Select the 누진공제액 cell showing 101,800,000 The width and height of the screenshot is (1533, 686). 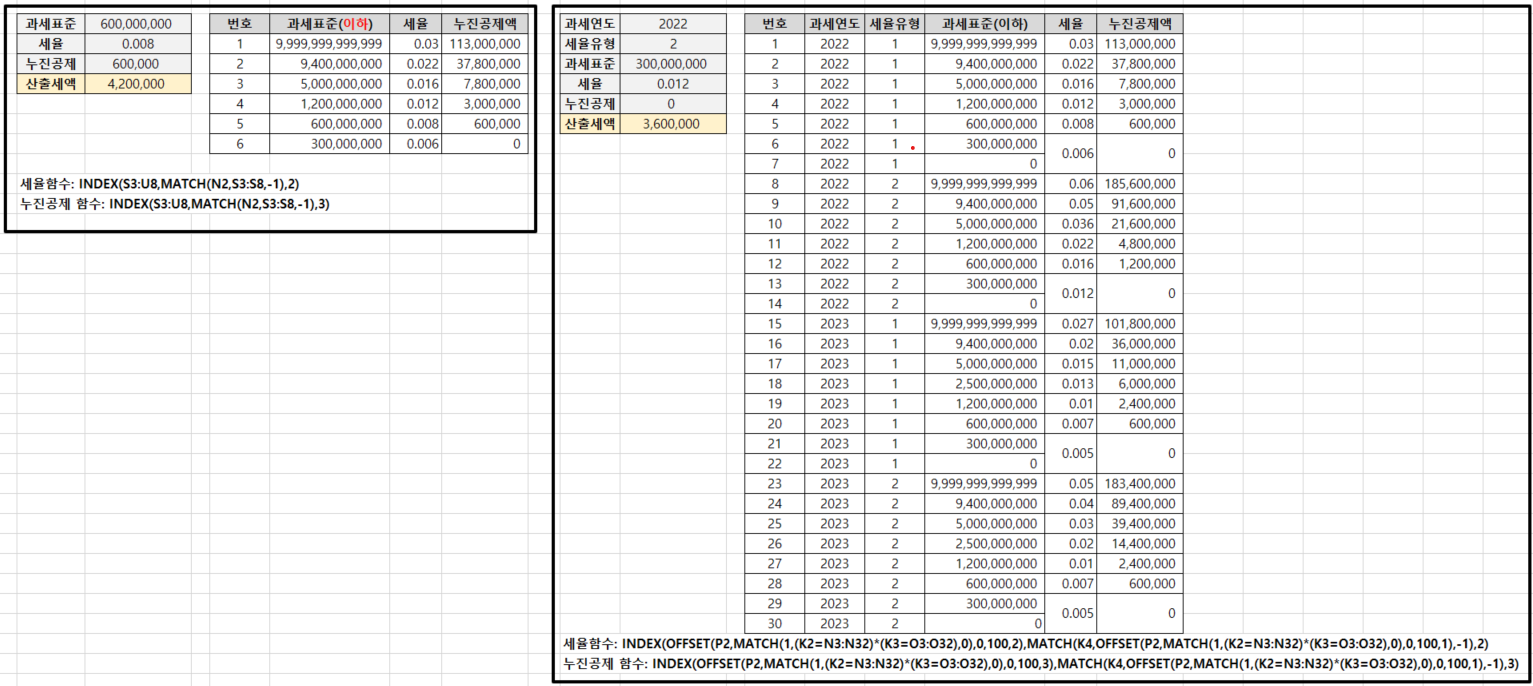1139,324
